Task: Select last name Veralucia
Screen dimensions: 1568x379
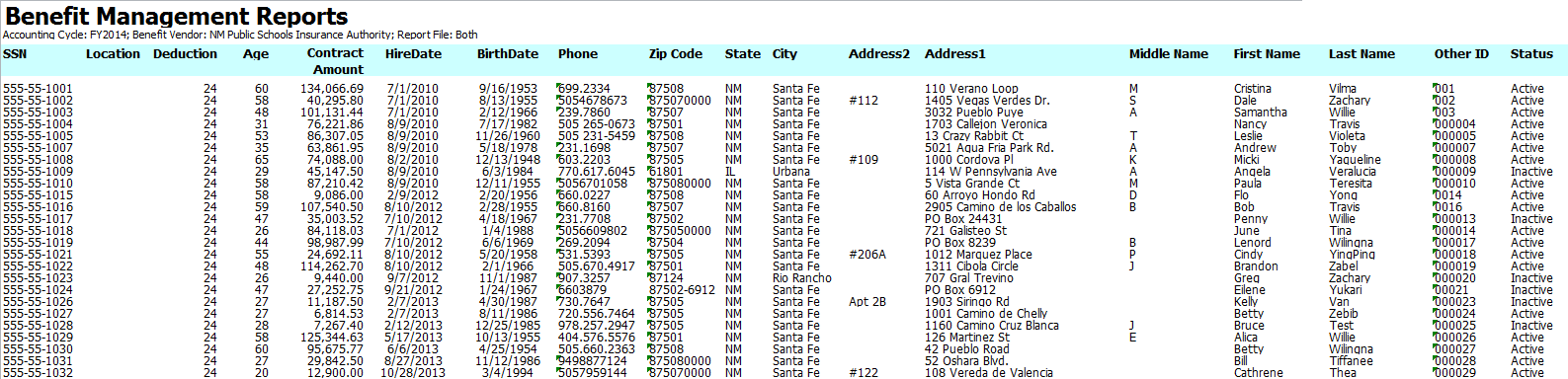Action: tap(1353, 172)
